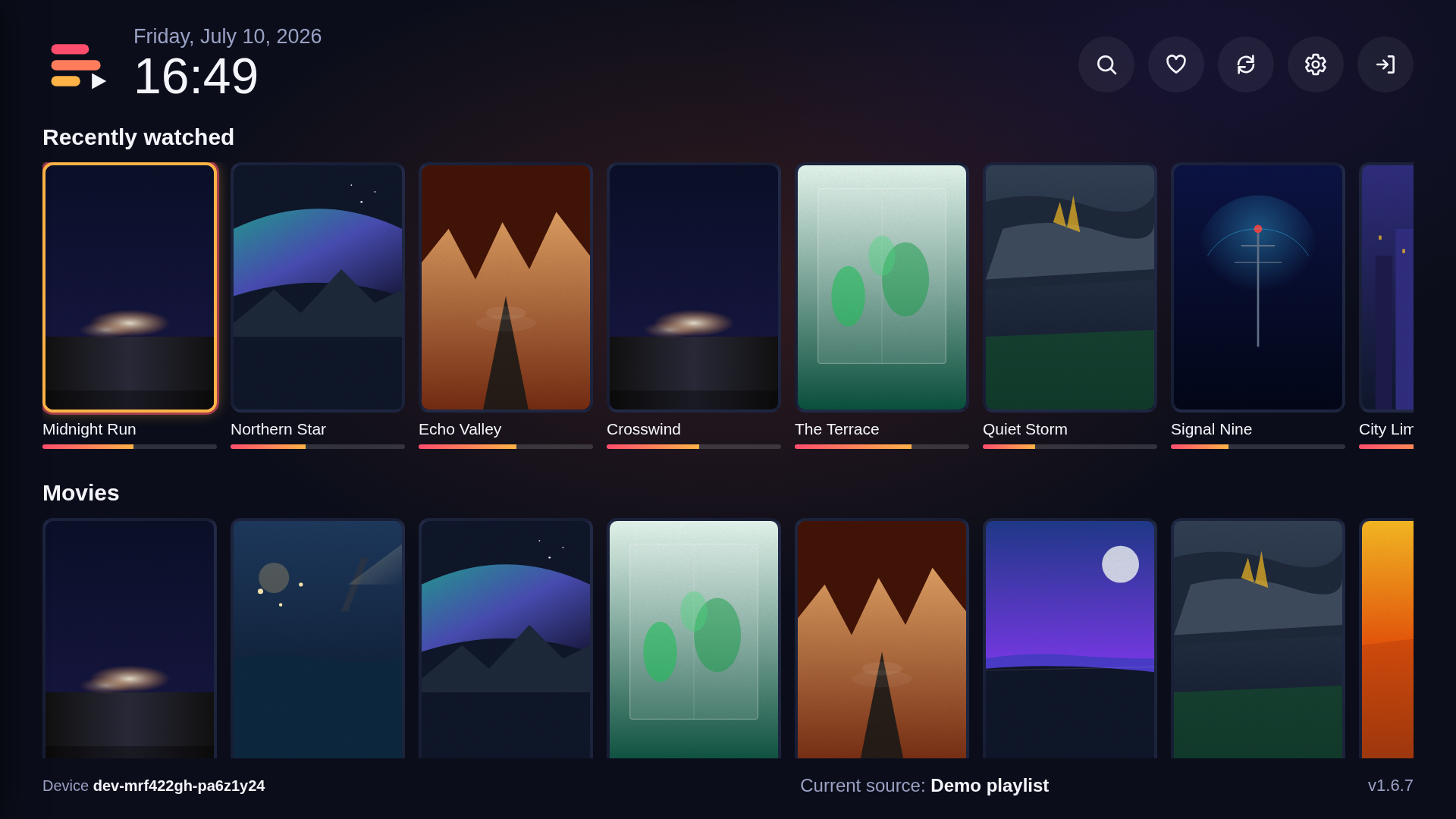Click the device ID dev-mrf422gh-pa6z1y24
1456x819 pixels.
click(179, 786)
